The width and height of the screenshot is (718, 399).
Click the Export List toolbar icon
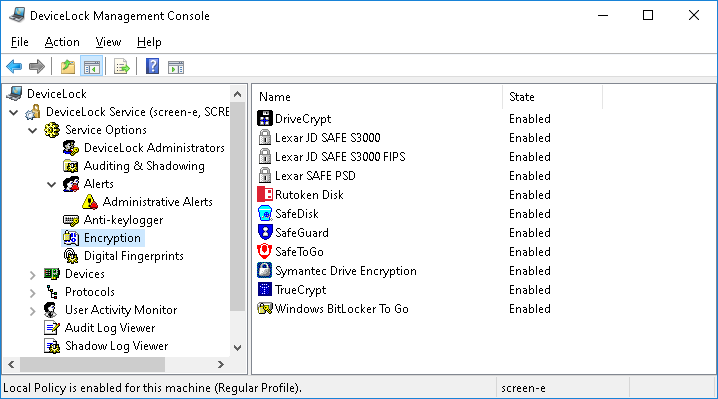click(121, 67)
